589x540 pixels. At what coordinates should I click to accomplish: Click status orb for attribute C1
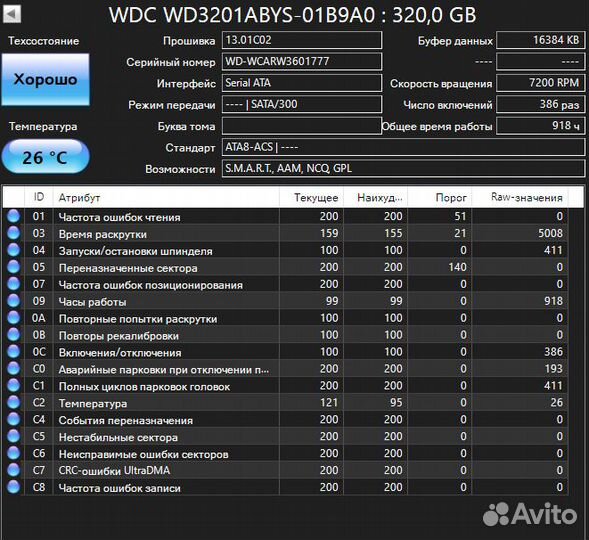pos(14,386)
